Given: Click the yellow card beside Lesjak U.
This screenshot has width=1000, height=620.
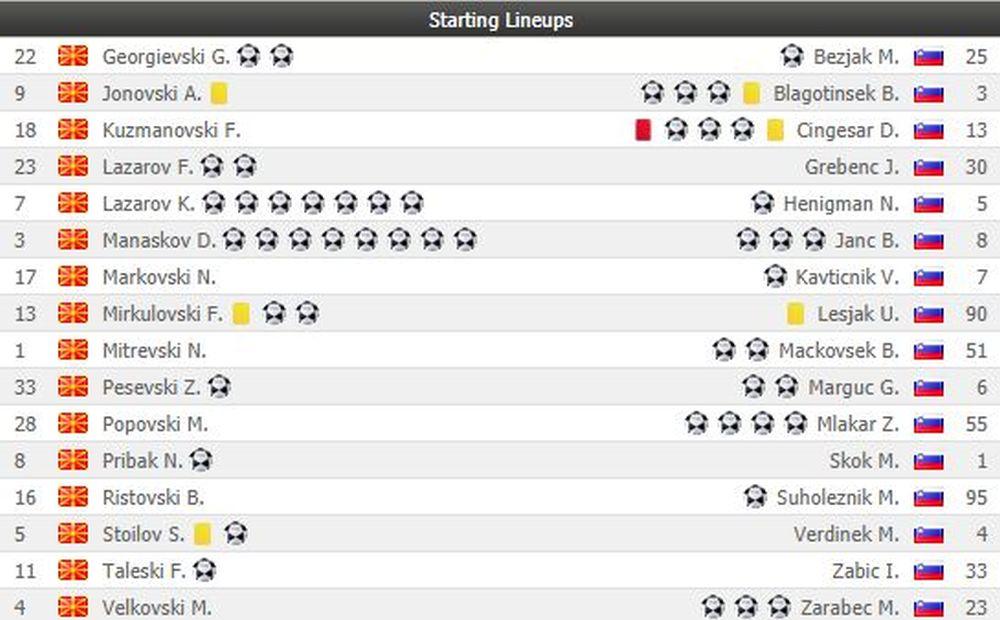Looking at the screenshot, I should pos(795,314).
